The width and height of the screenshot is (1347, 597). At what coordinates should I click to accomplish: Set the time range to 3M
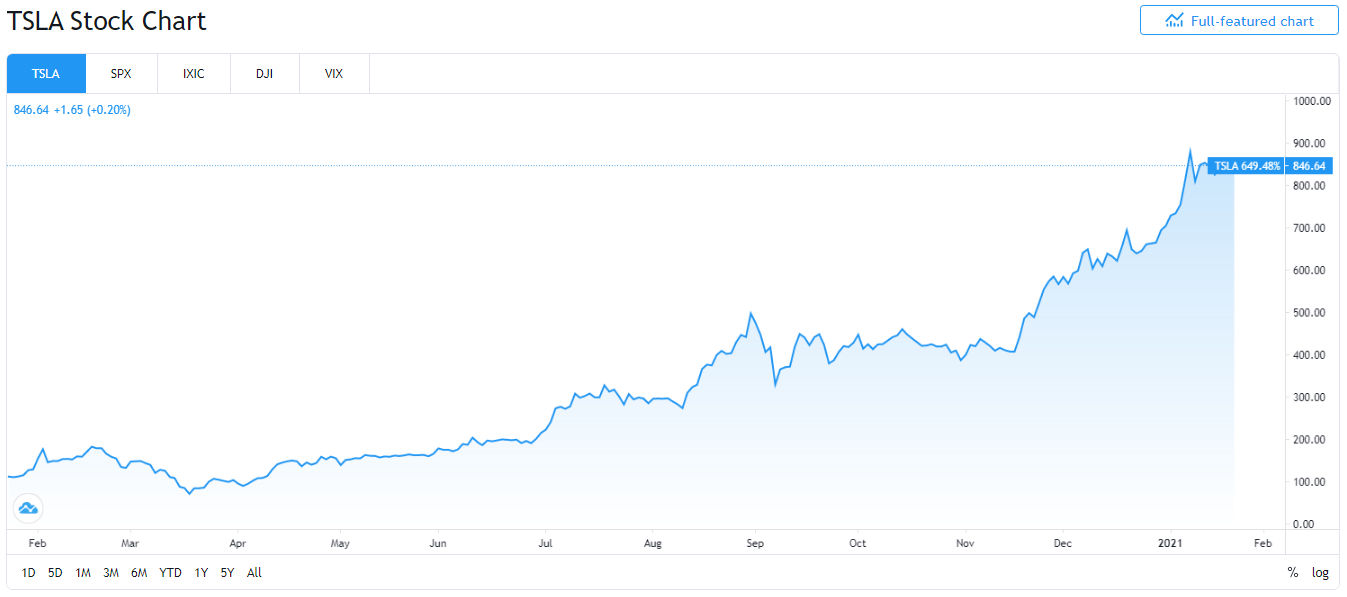111,573
